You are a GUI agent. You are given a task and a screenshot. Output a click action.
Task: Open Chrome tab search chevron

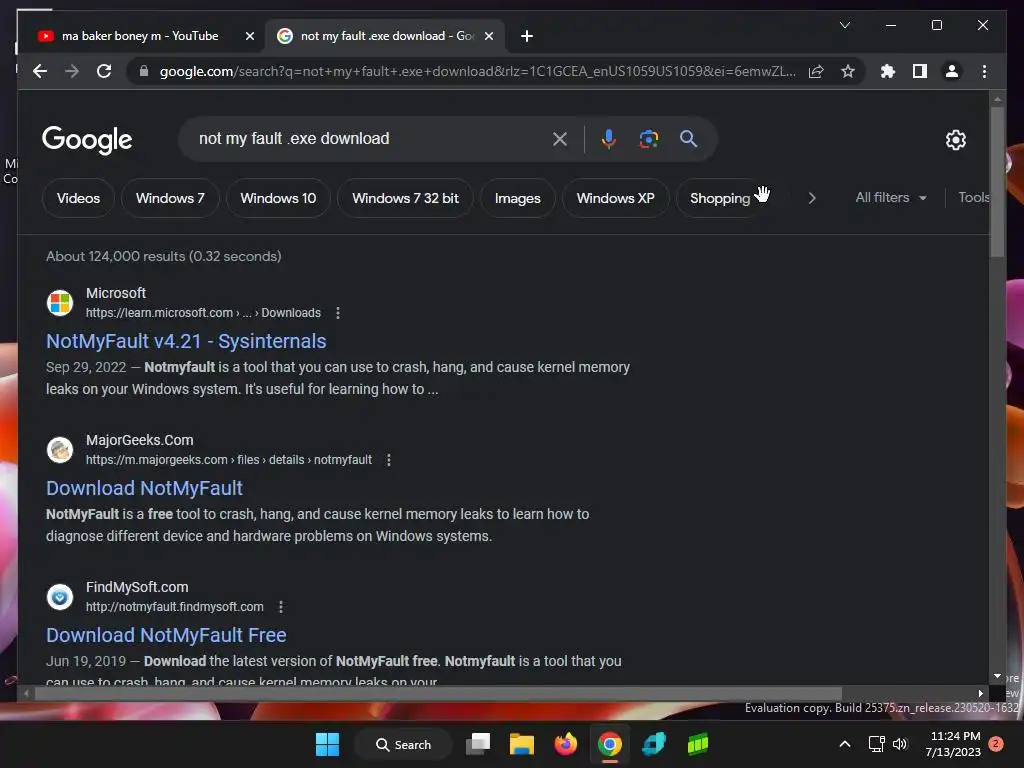point(844,25)
